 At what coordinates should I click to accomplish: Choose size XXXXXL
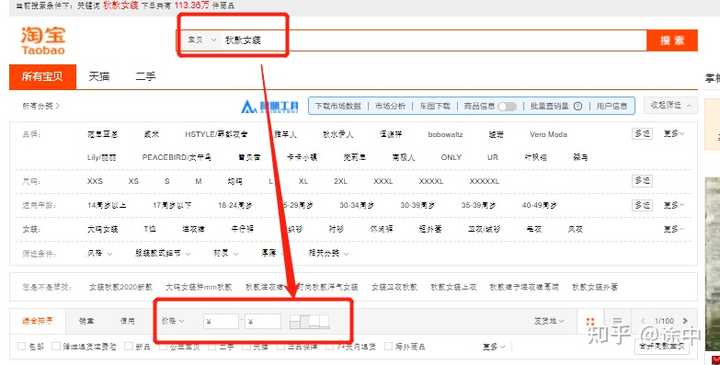484,181
